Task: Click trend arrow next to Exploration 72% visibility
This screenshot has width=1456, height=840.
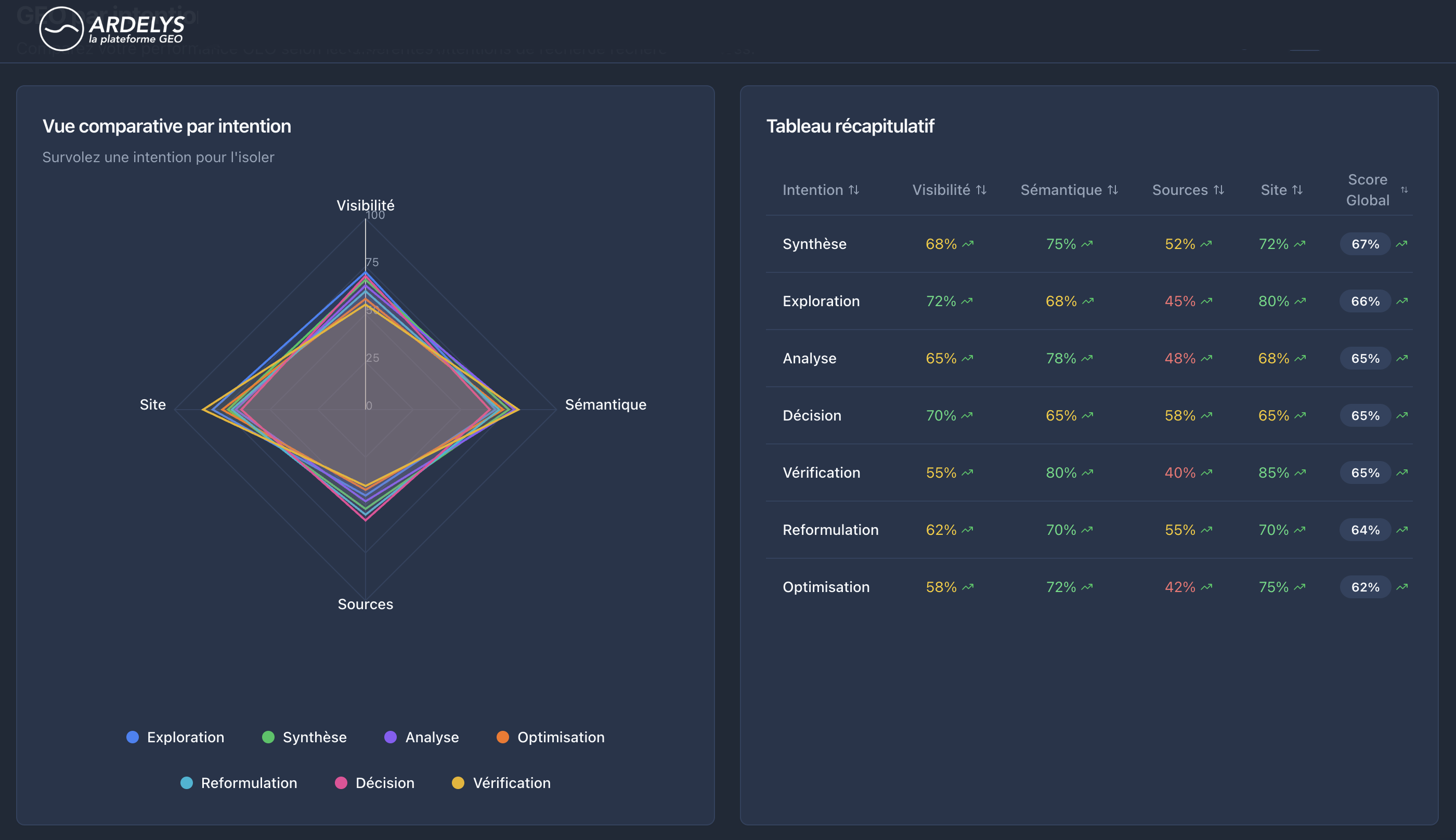Action: pos(967,301)
